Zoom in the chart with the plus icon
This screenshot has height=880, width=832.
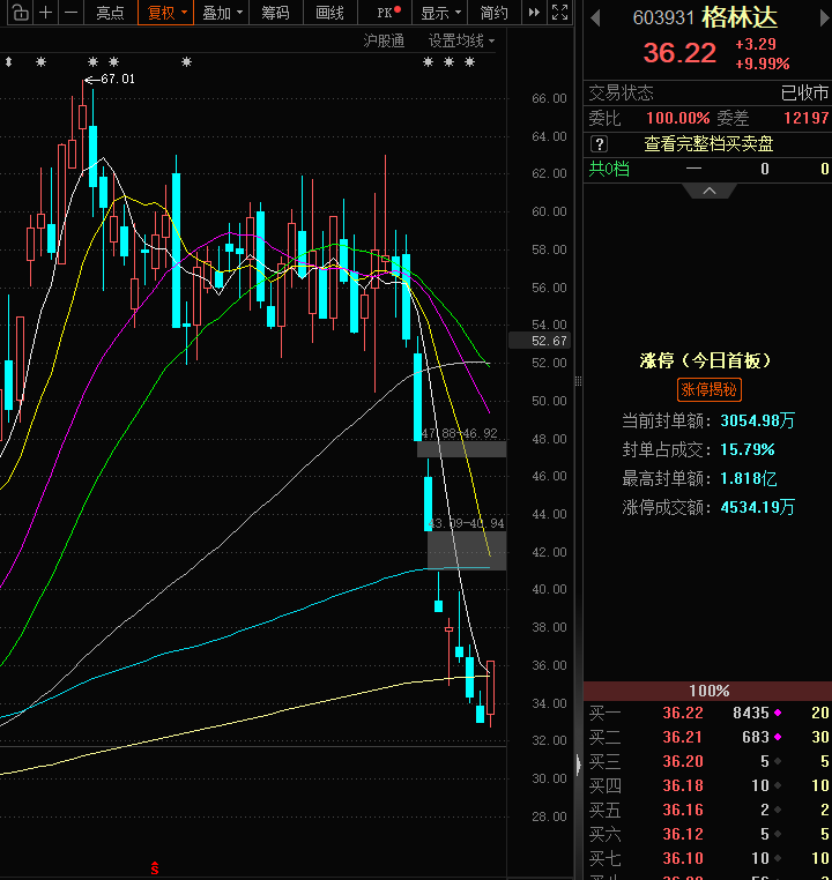click(46, 12)
